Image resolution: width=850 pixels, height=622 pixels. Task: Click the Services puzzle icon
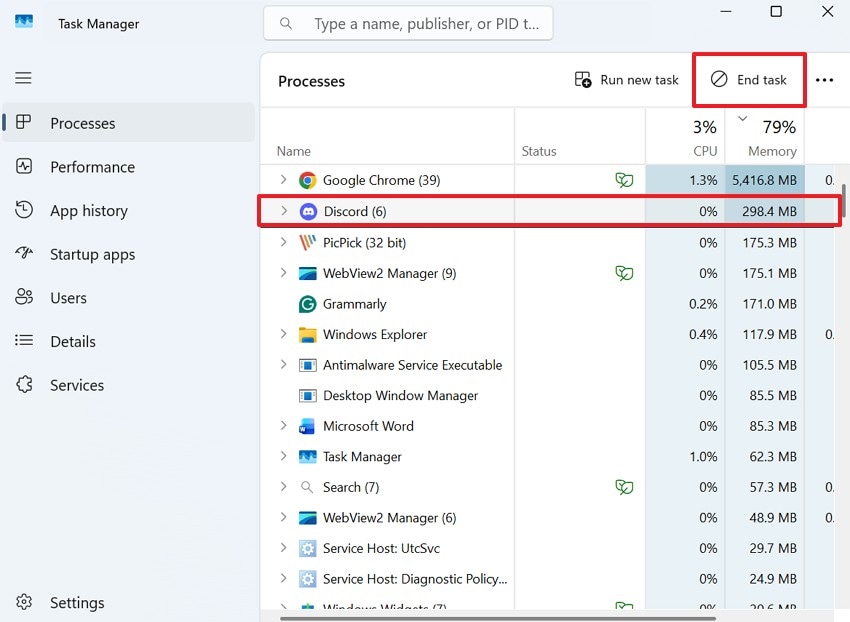[x=24, y=384]
